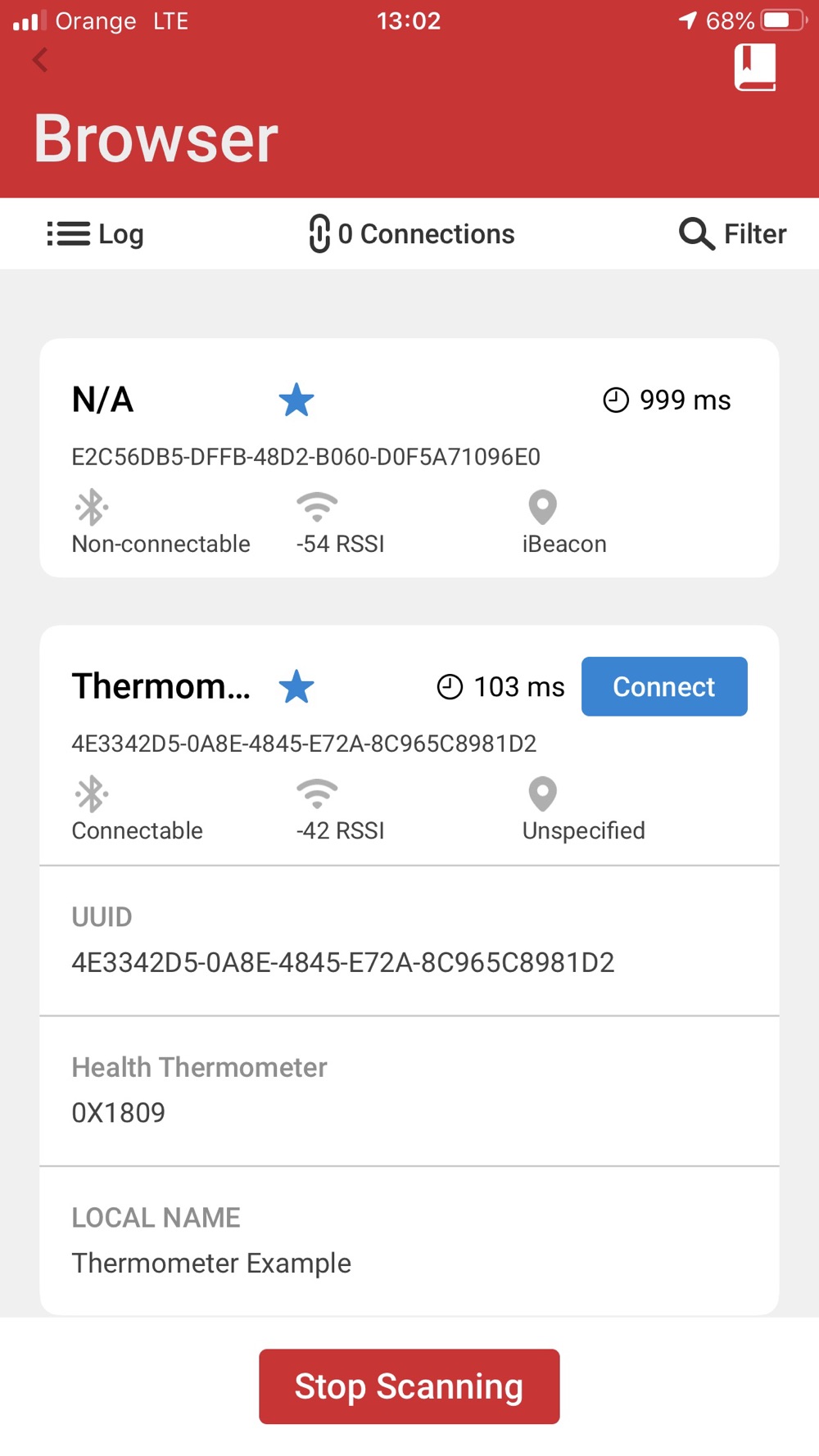Tap the clock icon beside 999 ms
The width and height of the screenshot is (819, 1456).
[x=616, y=400]
